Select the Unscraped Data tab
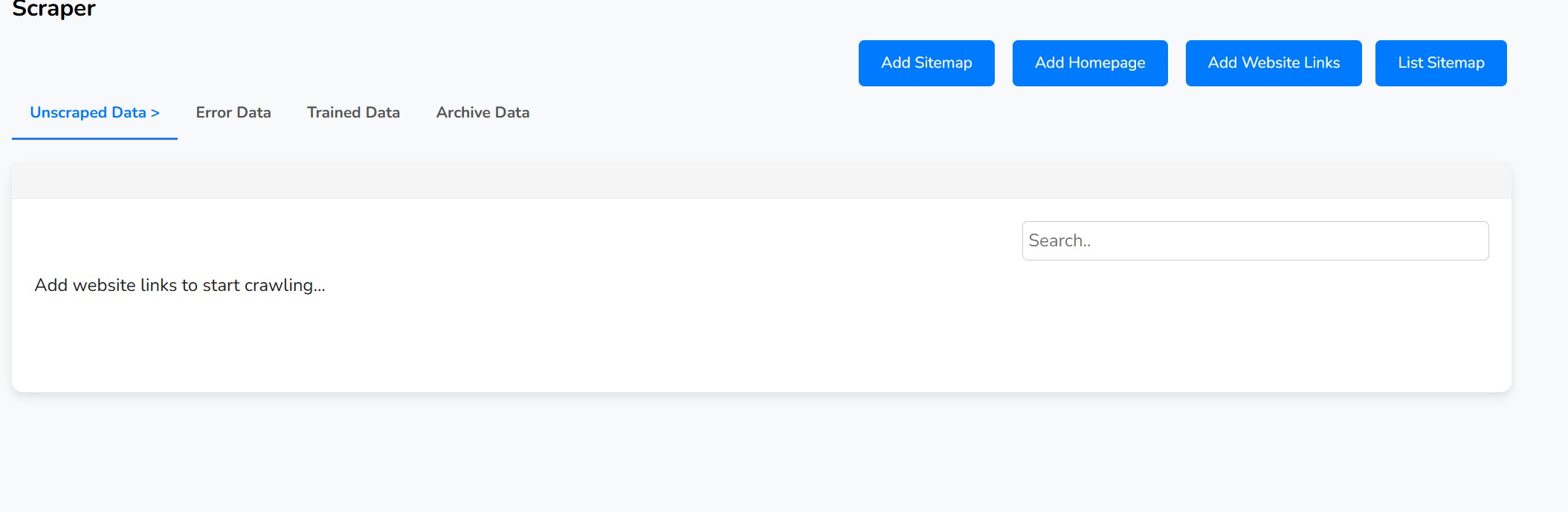Screen dimensions: 1568x512 pos(88,112)
